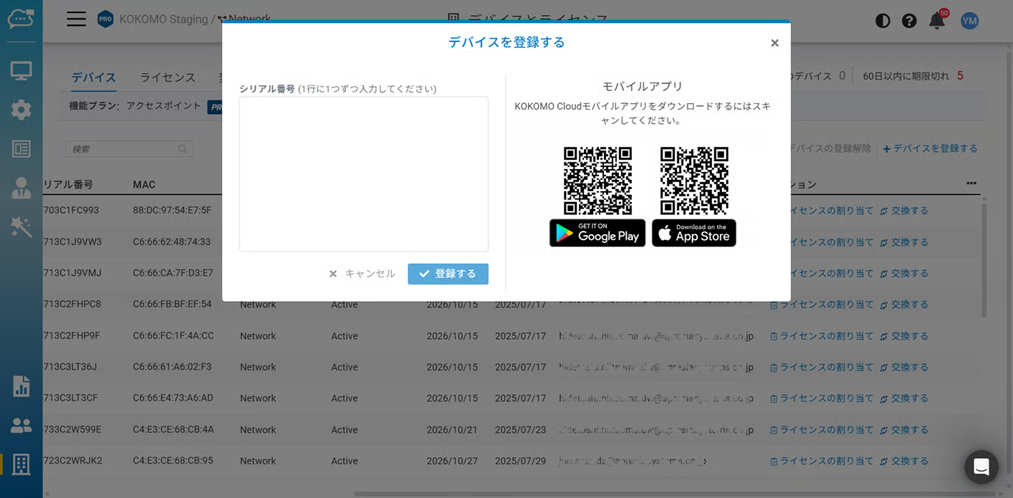Switch to the ライセンス tab
This screenshot has width=1013, height=498.
pos(167,78)
